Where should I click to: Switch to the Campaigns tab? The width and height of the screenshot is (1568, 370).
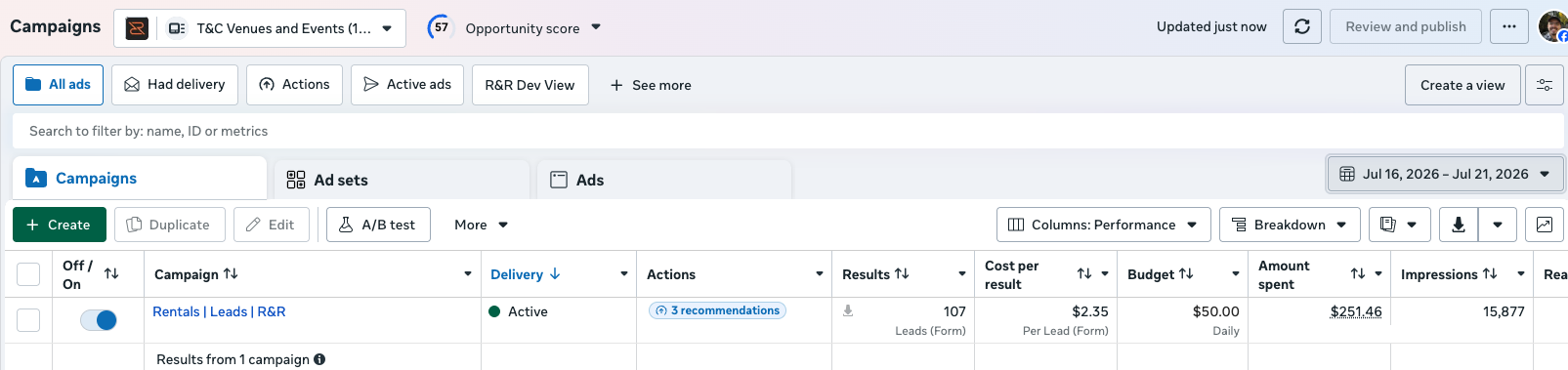(x=140, y=178)
